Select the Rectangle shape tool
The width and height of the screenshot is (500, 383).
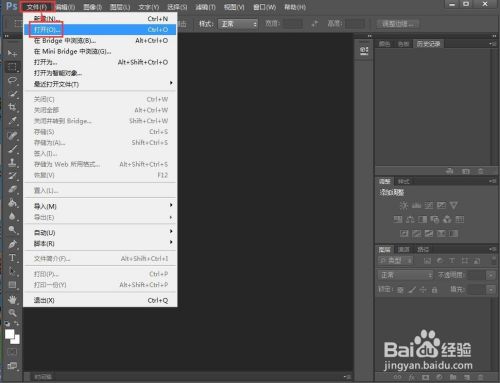click(x=12, y=285)
